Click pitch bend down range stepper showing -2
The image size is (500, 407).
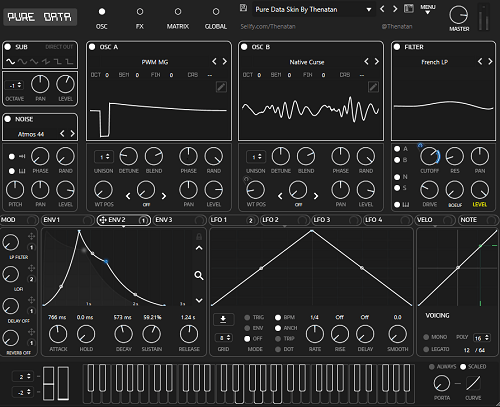[23, 392]
